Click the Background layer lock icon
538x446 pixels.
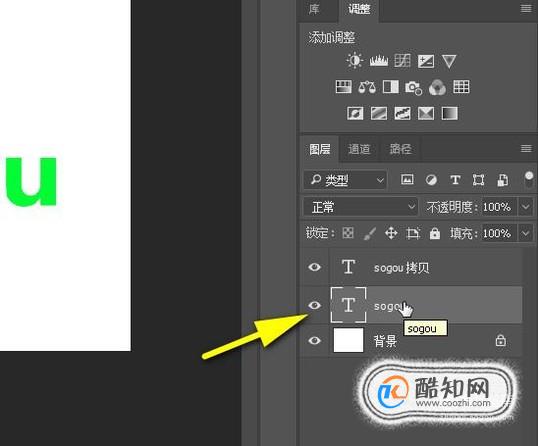[x=501, y=340]
